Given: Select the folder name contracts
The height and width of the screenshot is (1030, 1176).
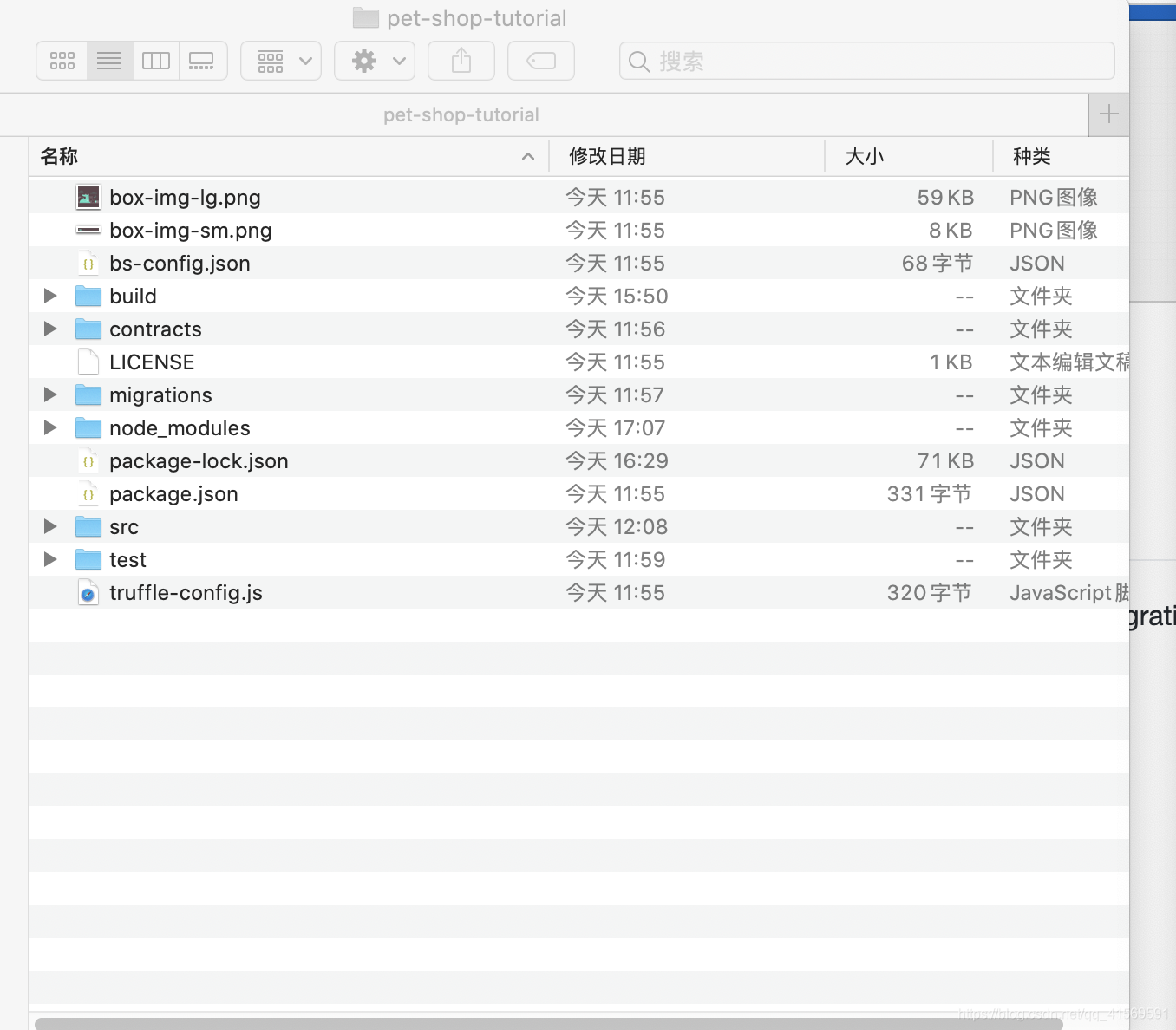Looking at the screenshot, I should [x=155, y=329].
